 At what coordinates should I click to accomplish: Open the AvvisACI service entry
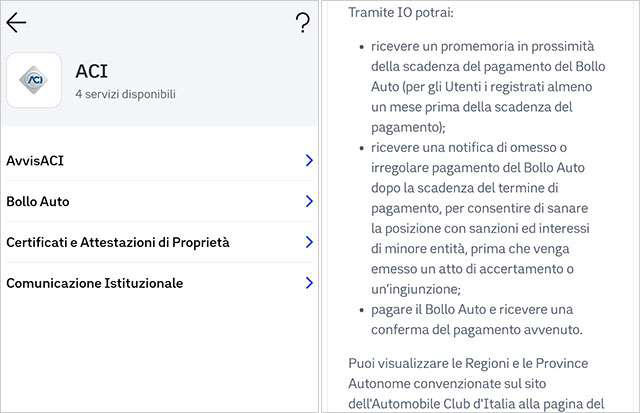pos(159,161)
